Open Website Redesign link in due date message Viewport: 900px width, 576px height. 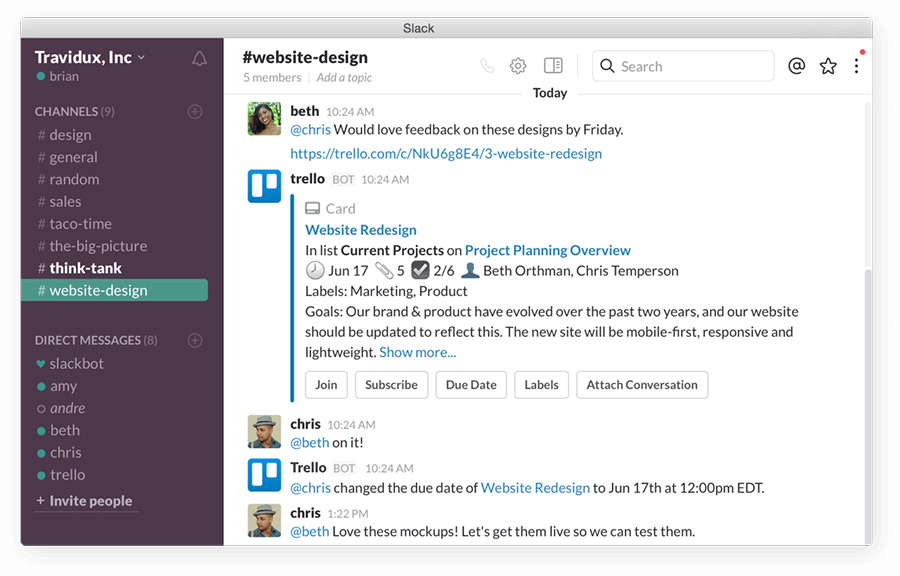click(535, 488)
